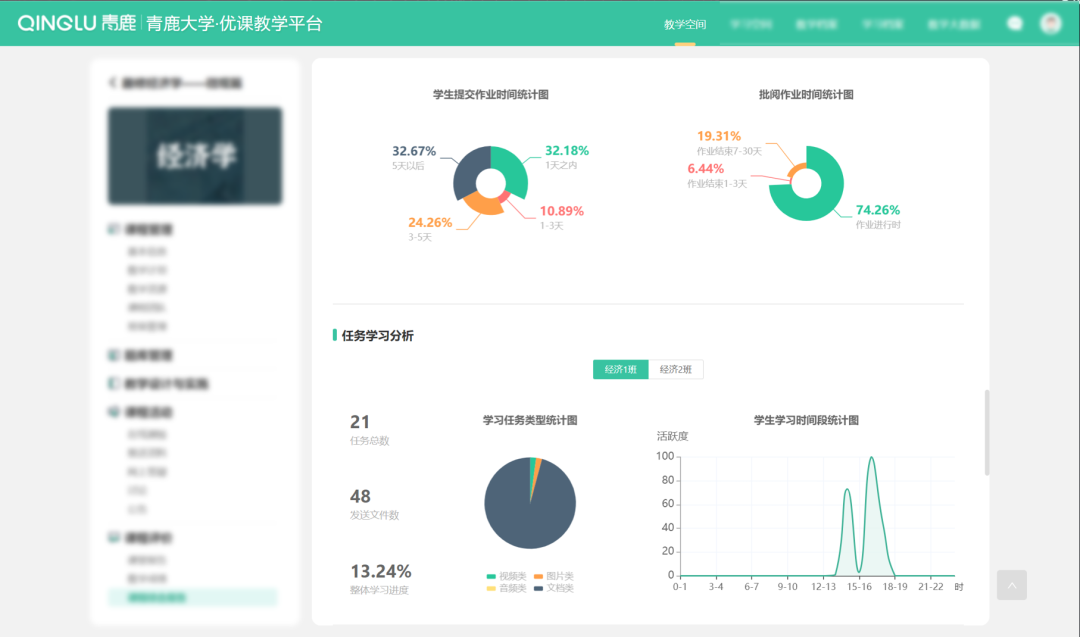Click the orange 24.26% donut segment
Screen dimensions: 1080x637
pos(483,205)
